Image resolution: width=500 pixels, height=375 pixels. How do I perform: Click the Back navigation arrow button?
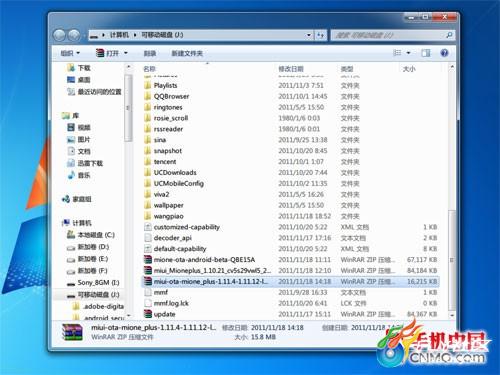click(x=59, y=35)
